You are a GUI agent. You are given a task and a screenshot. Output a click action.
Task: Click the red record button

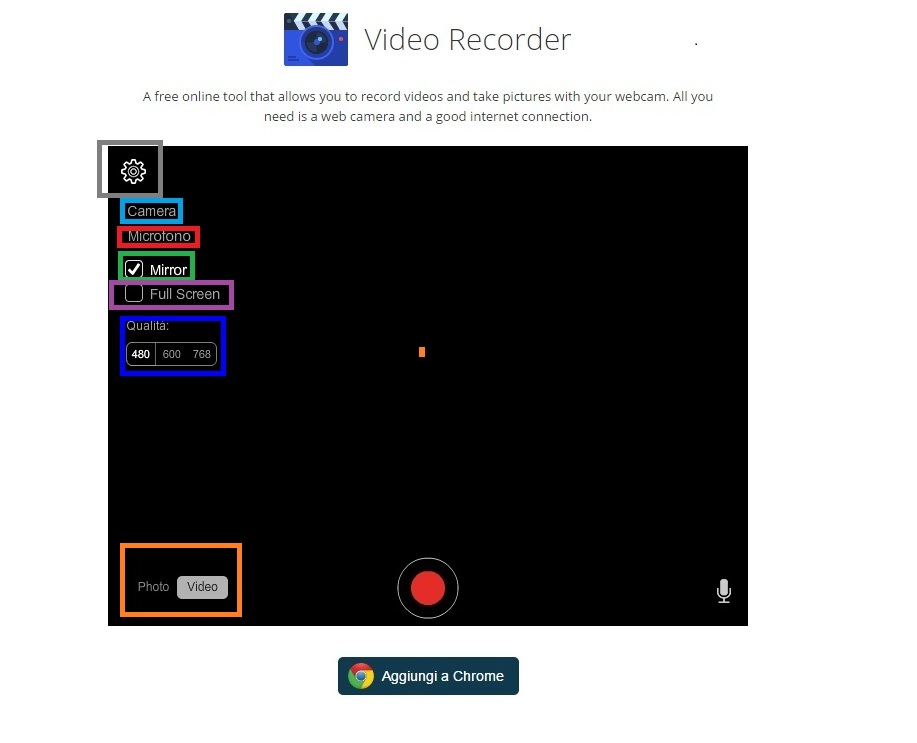pos(428,588)
